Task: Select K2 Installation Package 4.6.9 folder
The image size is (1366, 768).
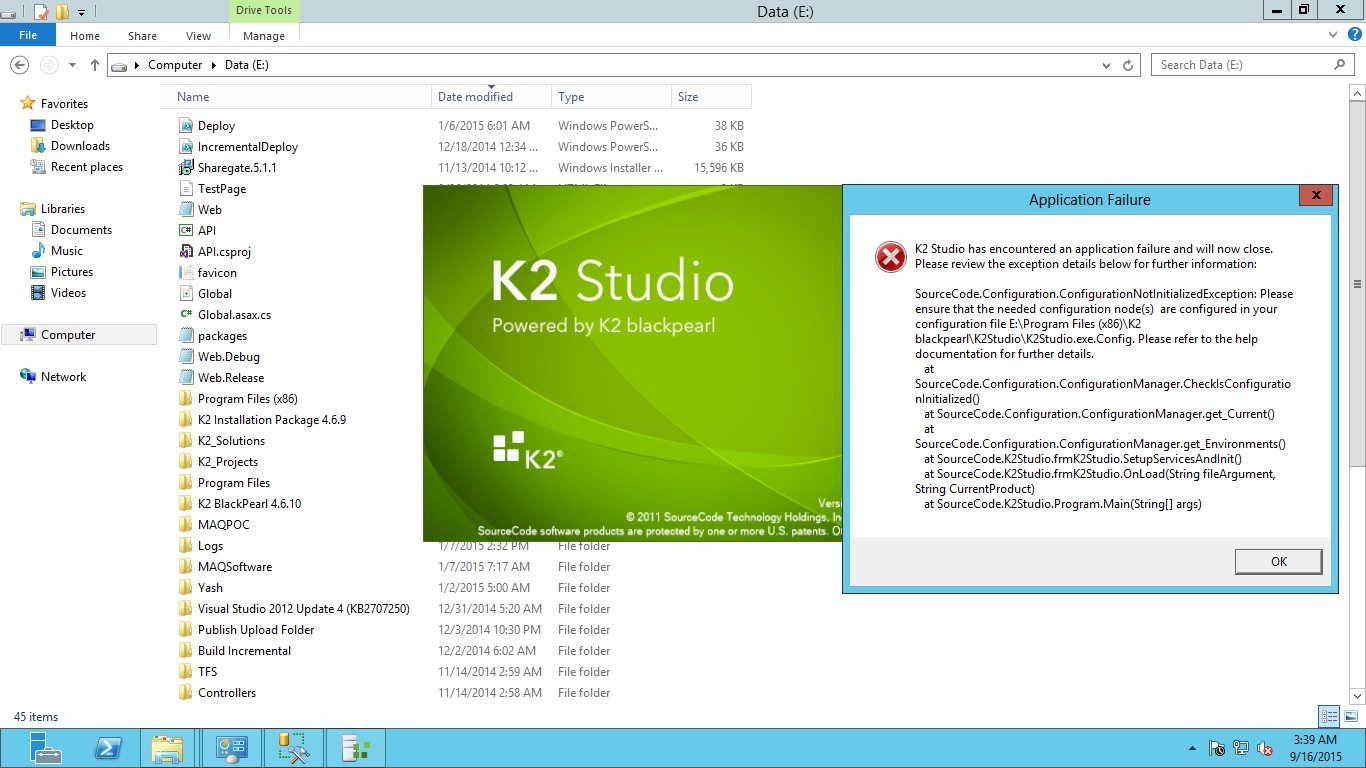Action: [x=271, y=420]
